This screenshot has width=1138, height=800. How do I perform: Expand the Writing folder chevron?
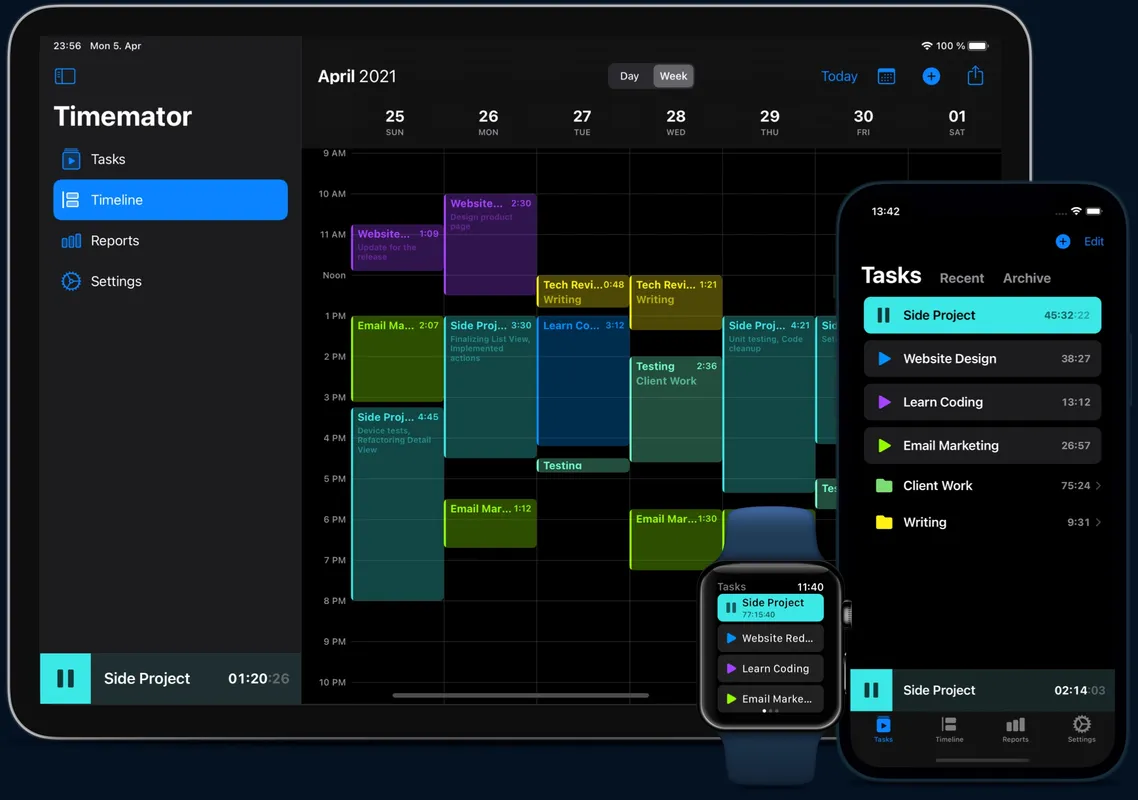coord(1098,522)
